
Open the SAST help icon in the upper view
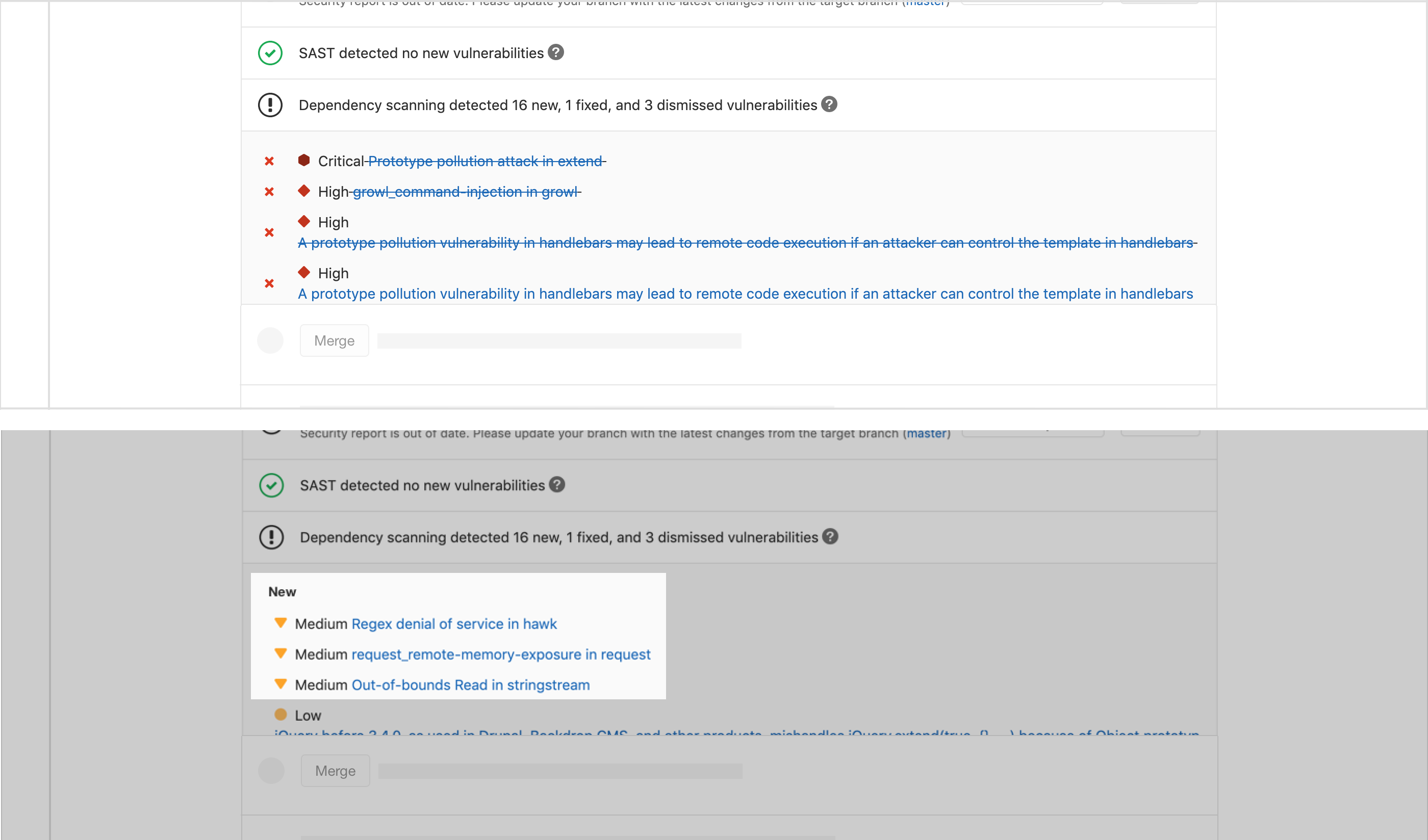556,52
